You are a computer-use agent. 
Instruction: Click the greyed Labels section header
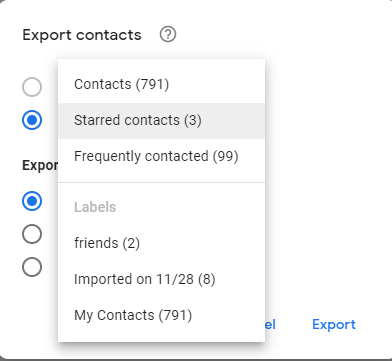coord(95,207)
